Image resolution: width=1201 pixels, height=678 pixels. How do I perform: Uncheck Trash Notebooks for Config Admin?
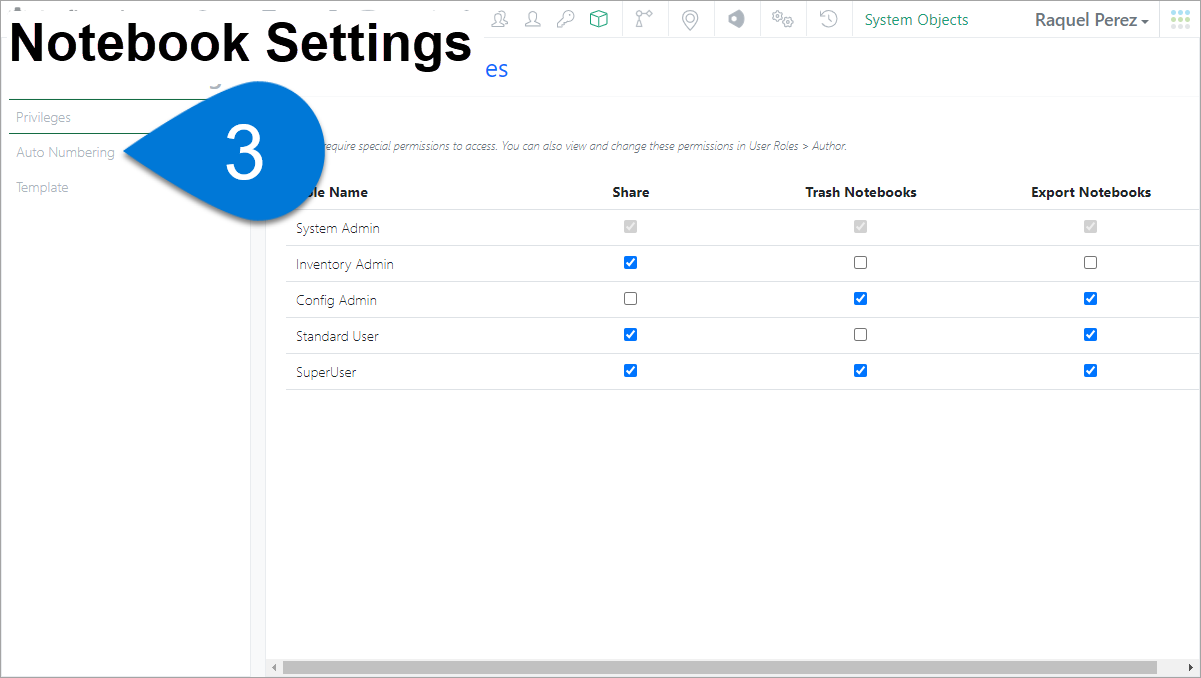pos(860,299)
